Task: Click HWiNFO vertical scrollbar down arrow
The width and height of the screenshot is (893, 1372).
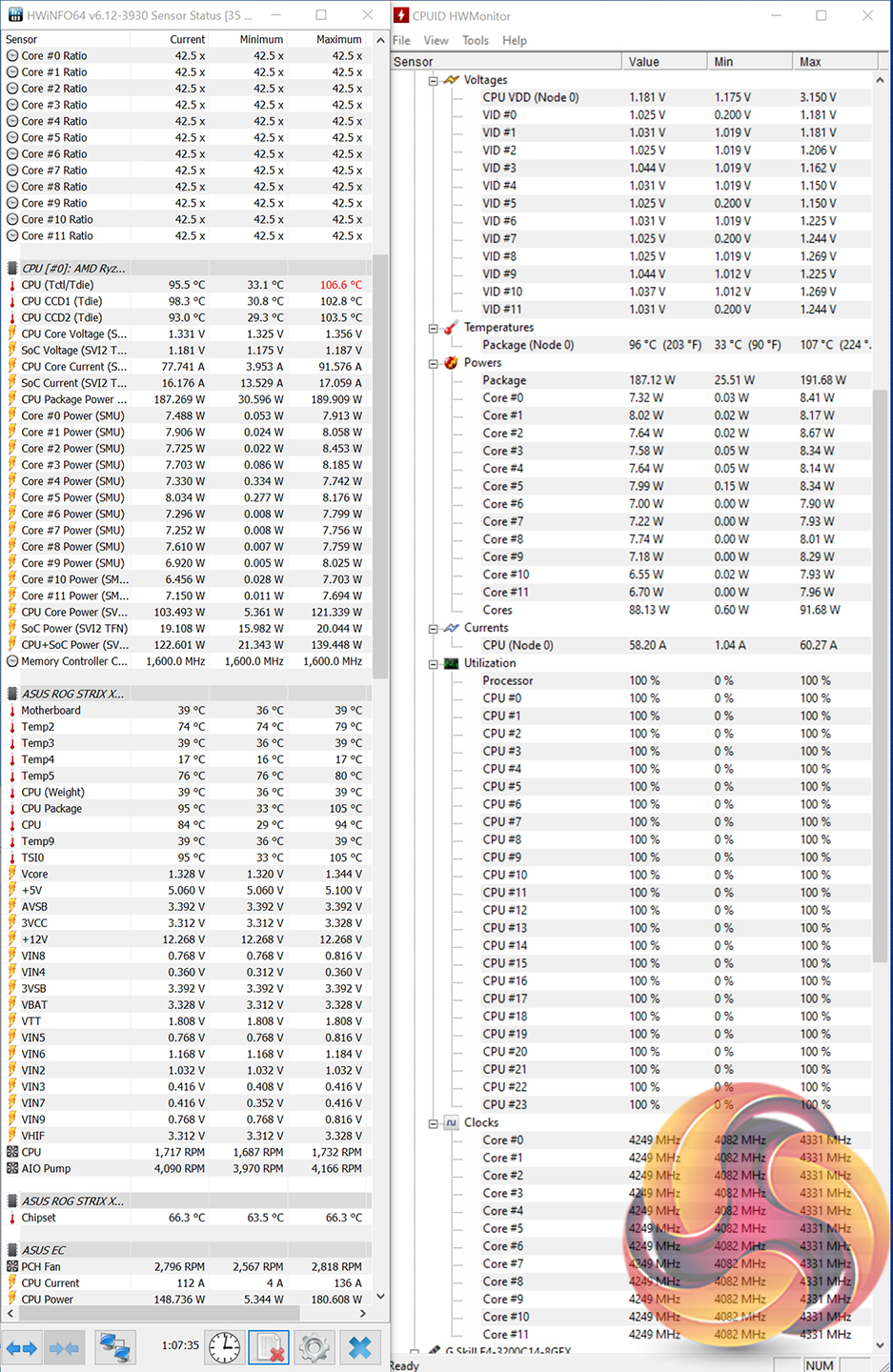Action: click(380, 1297)
